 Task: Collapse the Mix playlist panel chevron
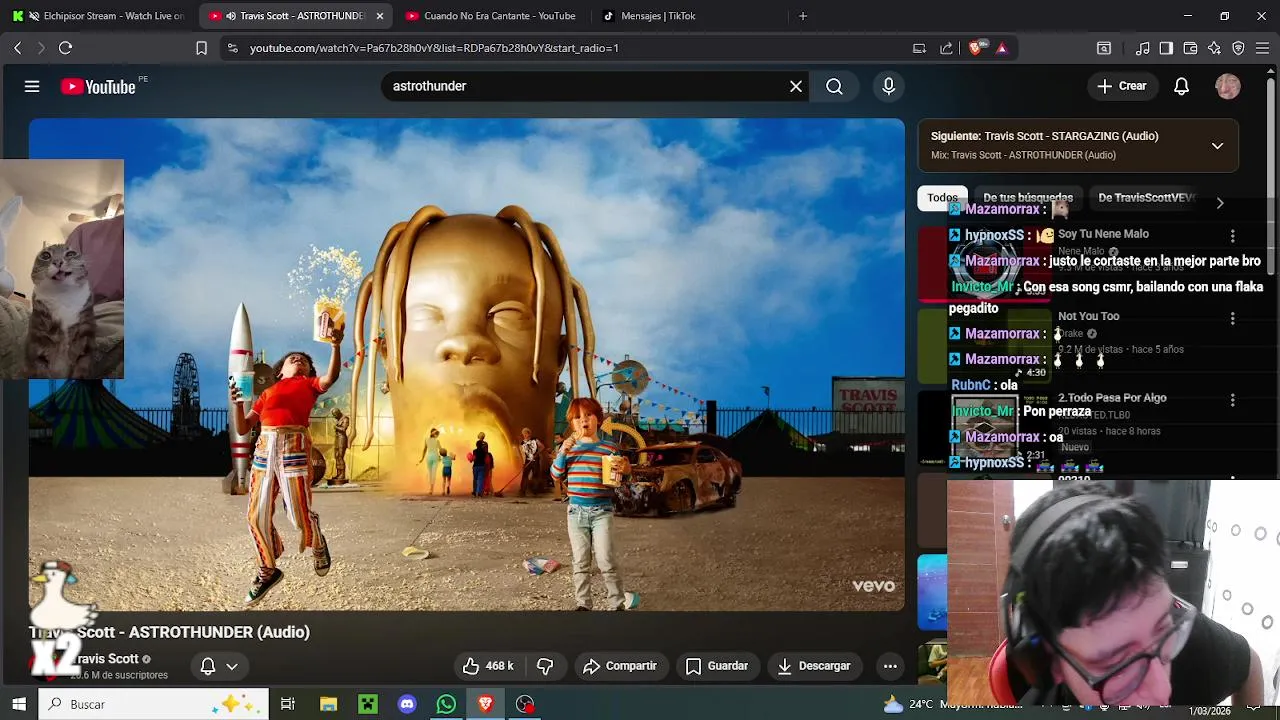tap(1217, 146)
